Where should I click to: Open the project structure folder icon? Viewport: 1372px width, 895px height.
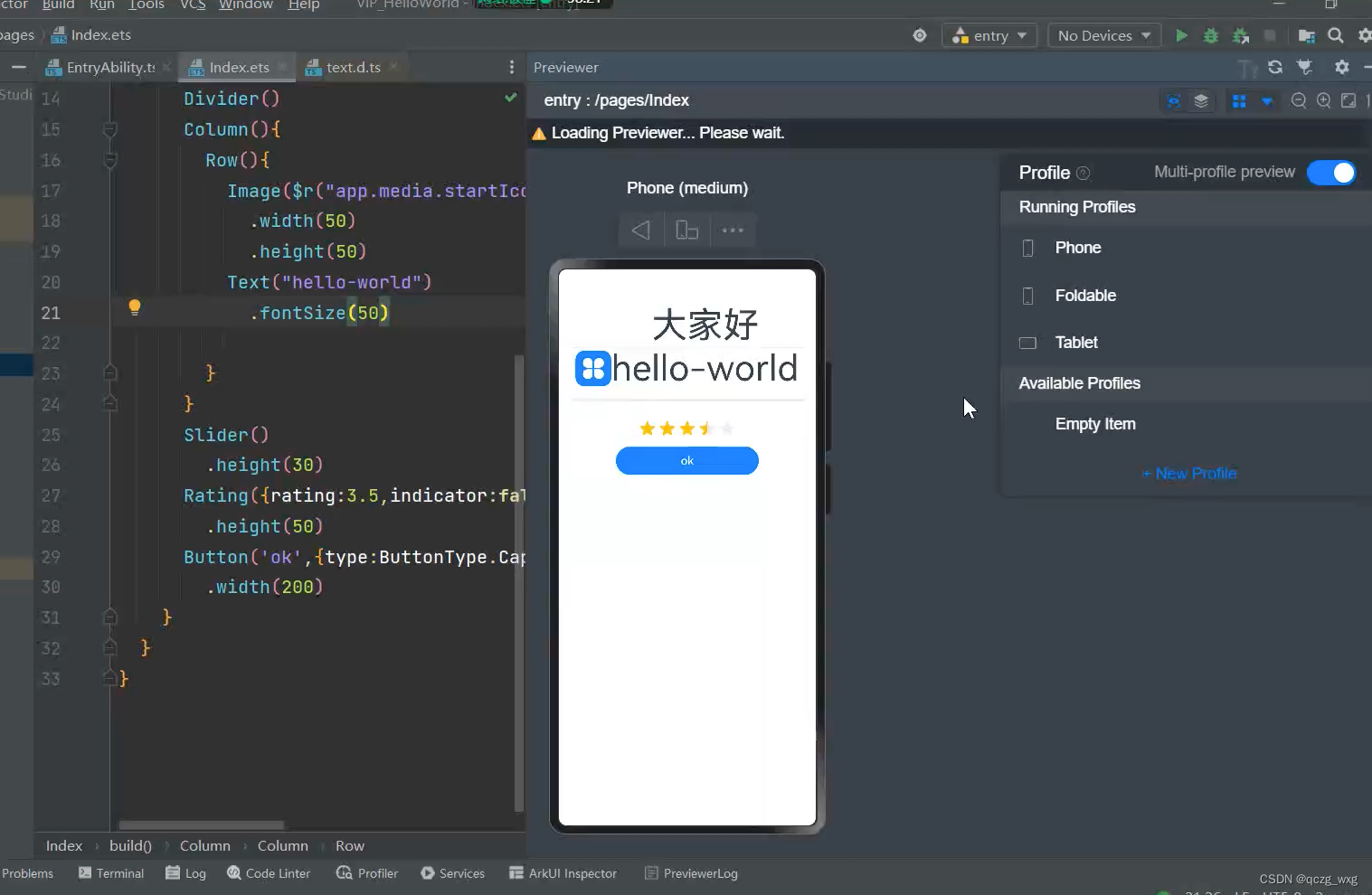pyautogui.click(x=1306, y=35)
